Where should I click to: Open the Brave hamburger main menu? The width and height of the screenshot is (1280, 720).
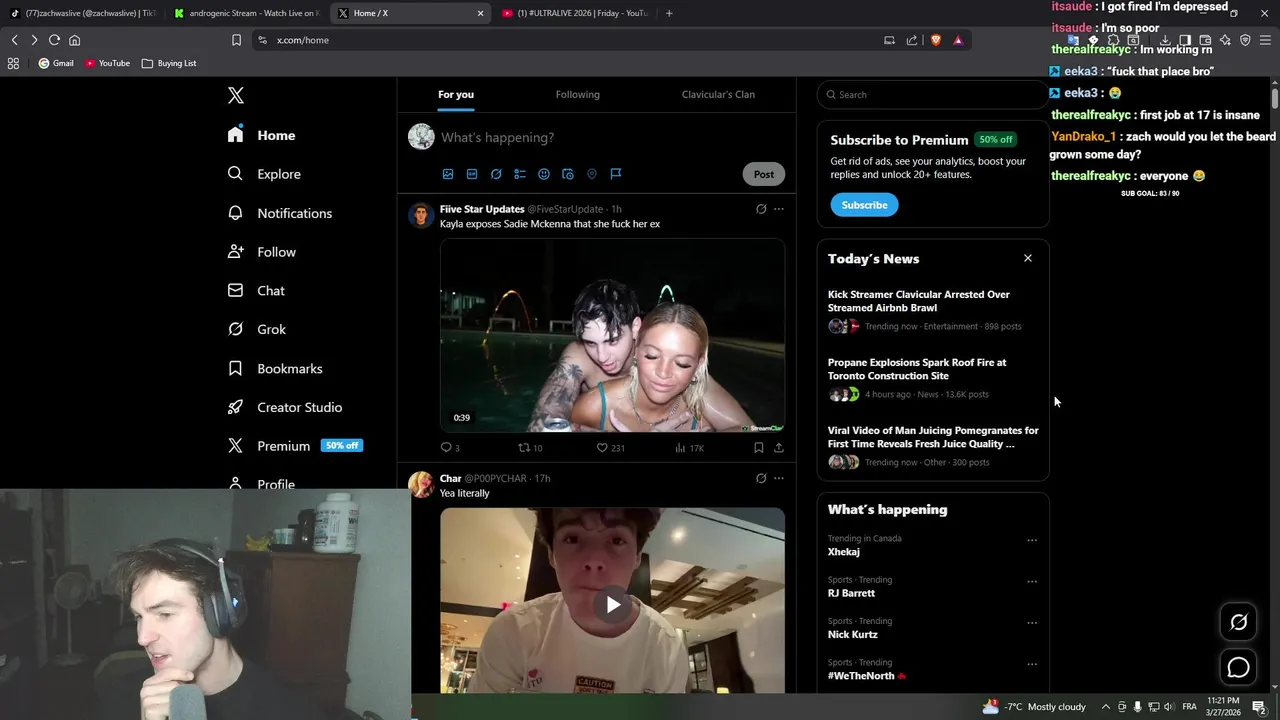click(1265, 40)
